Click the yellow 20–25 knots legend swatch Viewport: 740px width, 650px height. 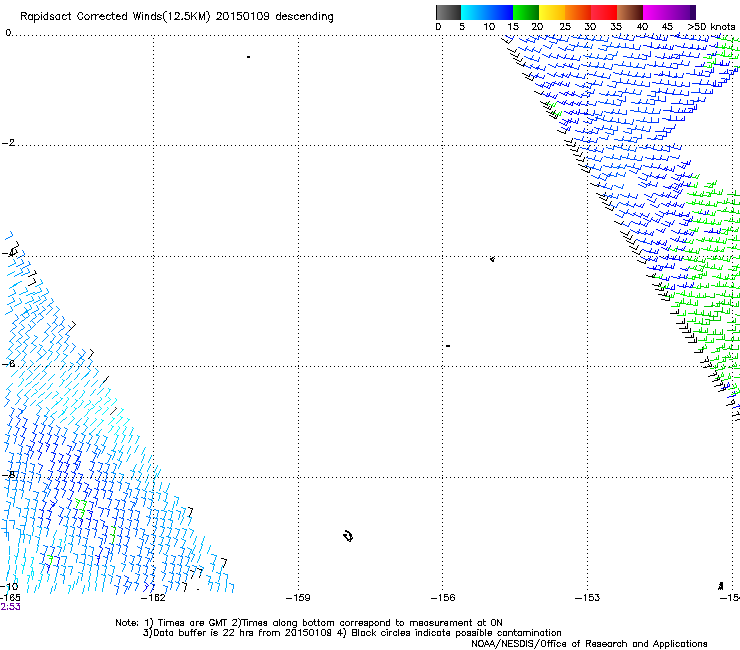552,12
